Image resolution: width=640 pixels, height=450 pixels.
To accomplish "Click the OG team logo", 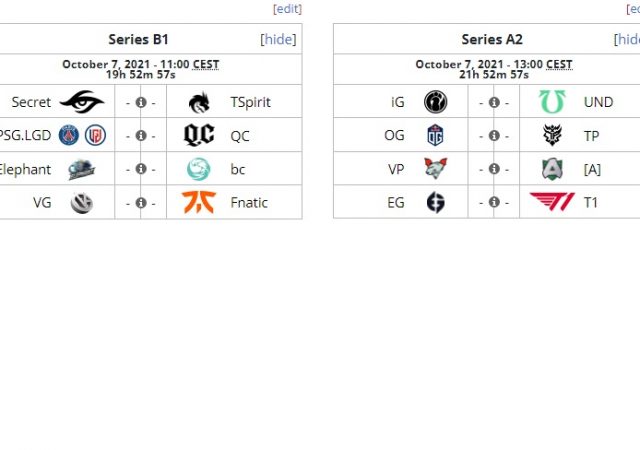I will click(x=435, y=135).
